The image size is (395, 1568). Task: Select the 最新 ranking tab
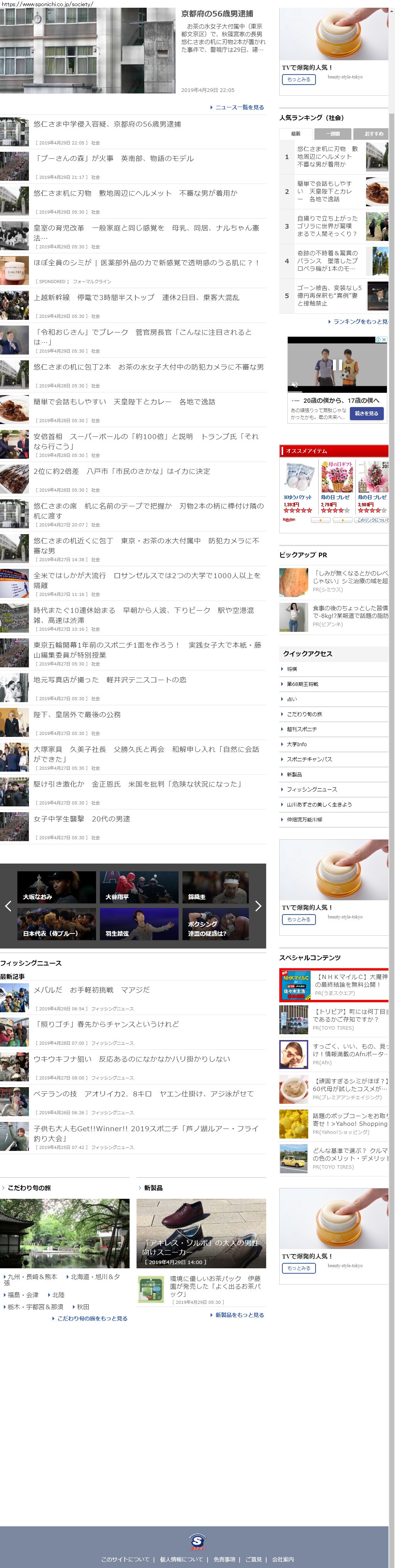coord(296,133)
